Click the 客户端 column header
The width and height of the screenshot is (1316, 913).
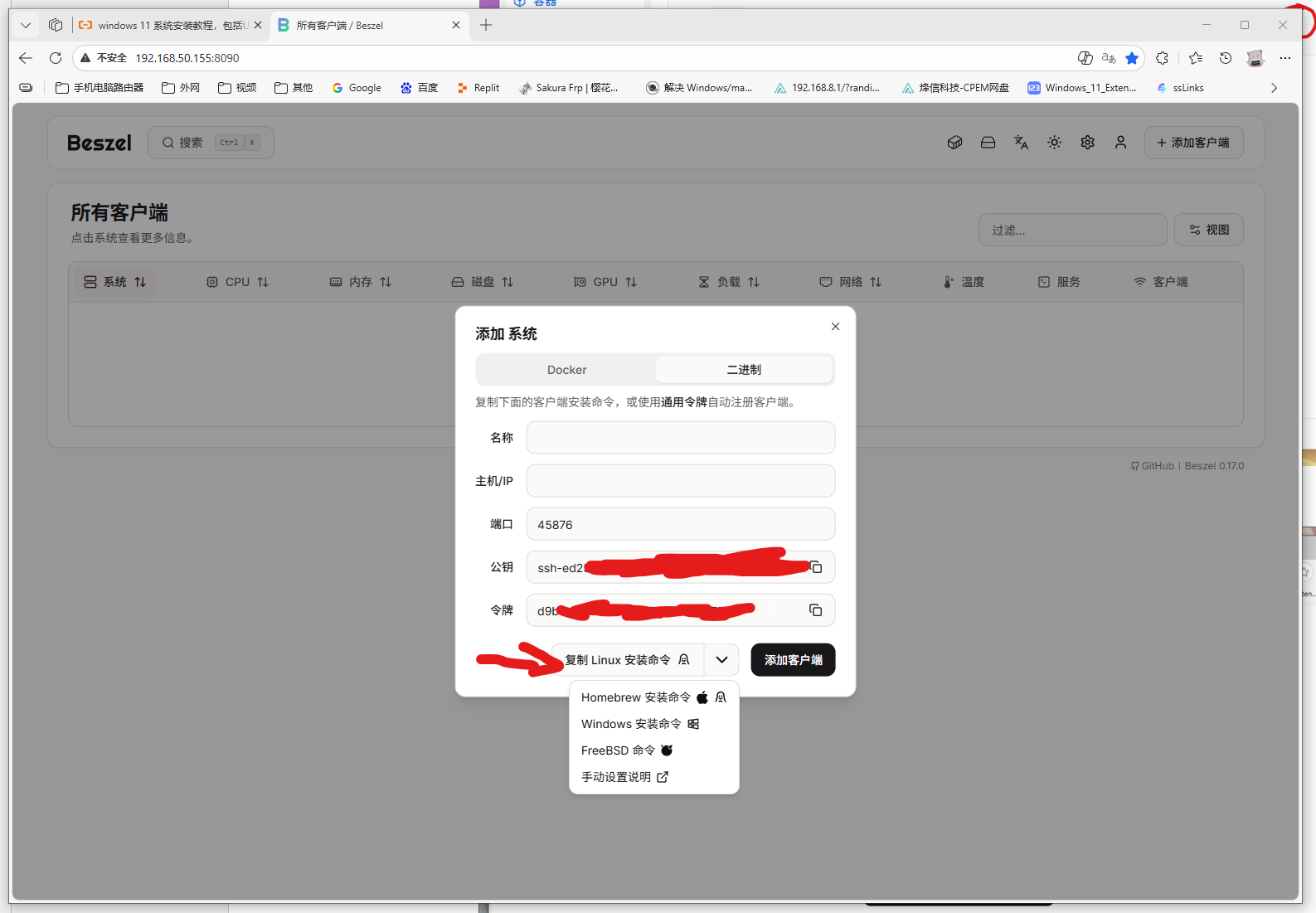[1160, 282]
